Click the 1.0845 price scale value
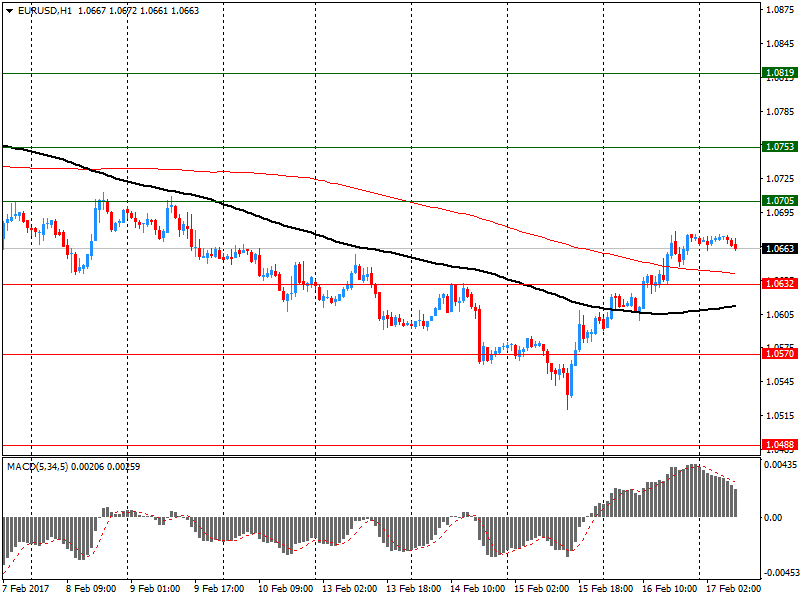The height and width of the screenshot is (600, 800). coord(781,44)
